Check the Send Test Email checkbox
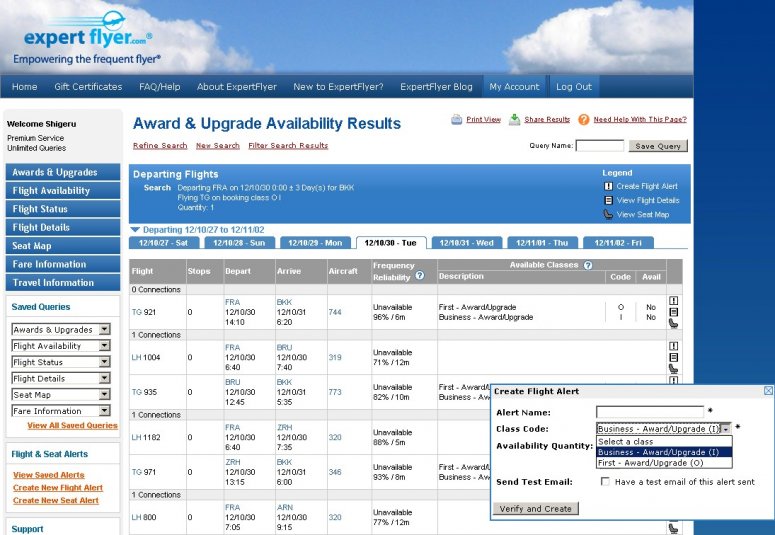775x535 pixels. click(x=605, y=481)
